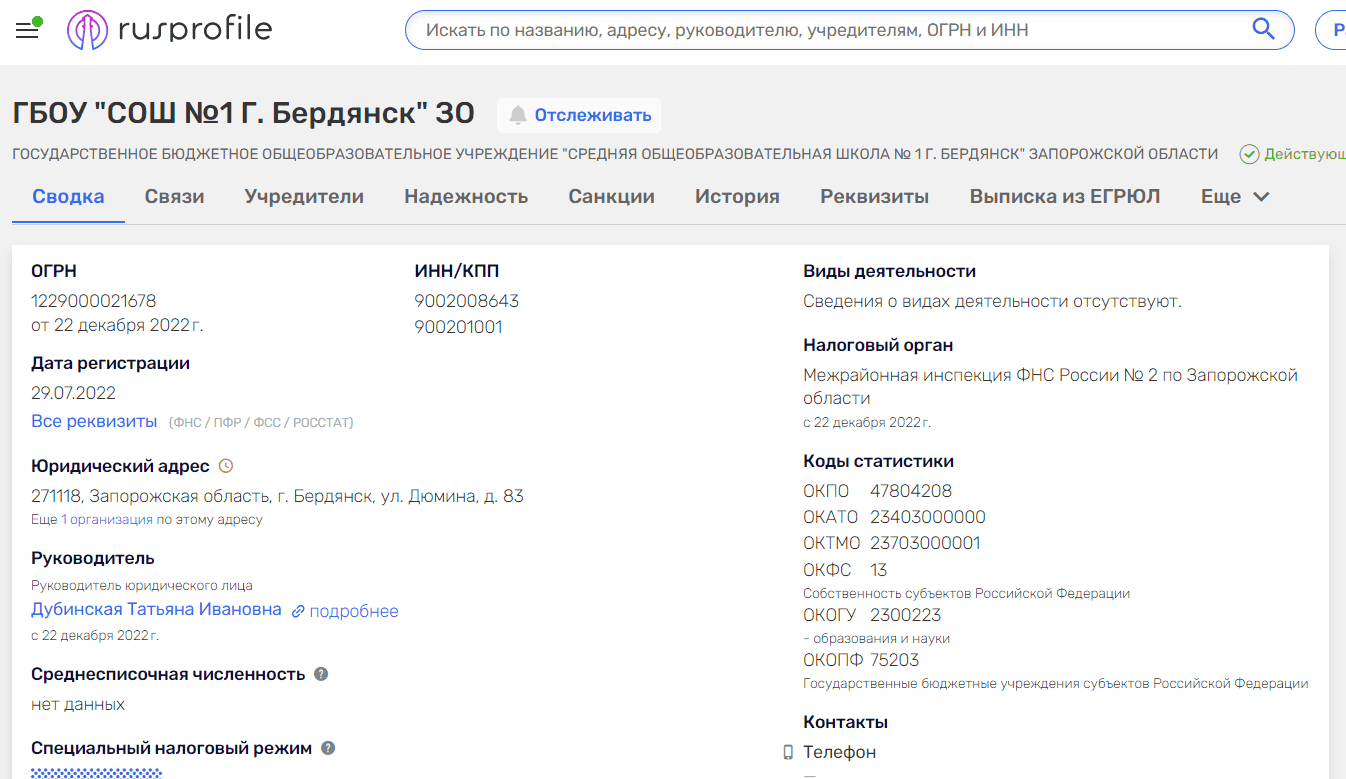Image resolution: width=1346 pixels, height=779 pixels.
Task: Click the clock icon next to Юридический адрес
Action: pyautogui.click(x=226, y=466)
